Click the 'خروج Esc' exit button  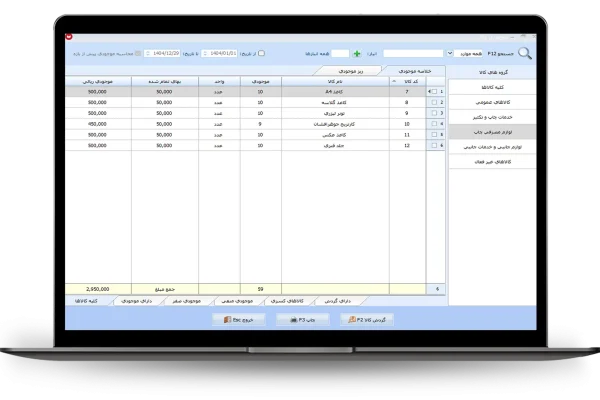click(238, 320)
